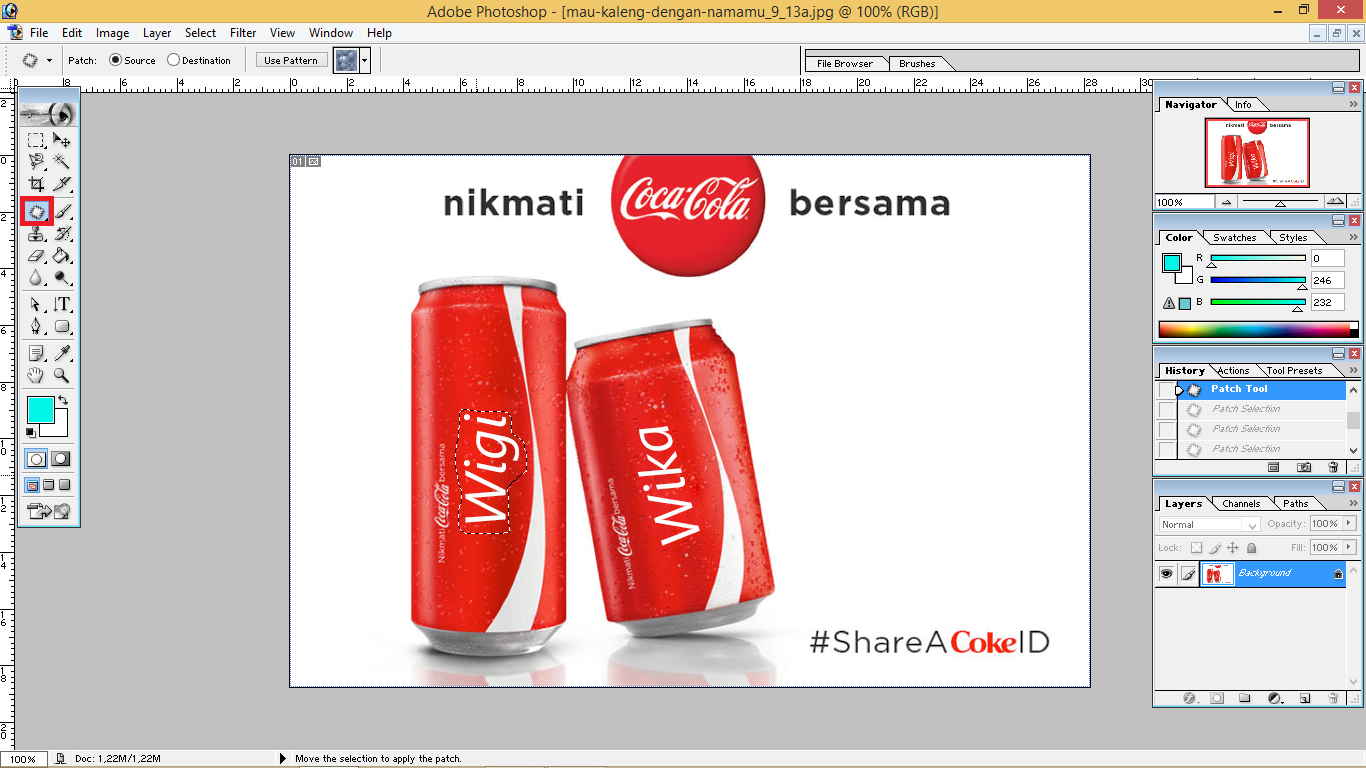Open the Select menu

200,33
